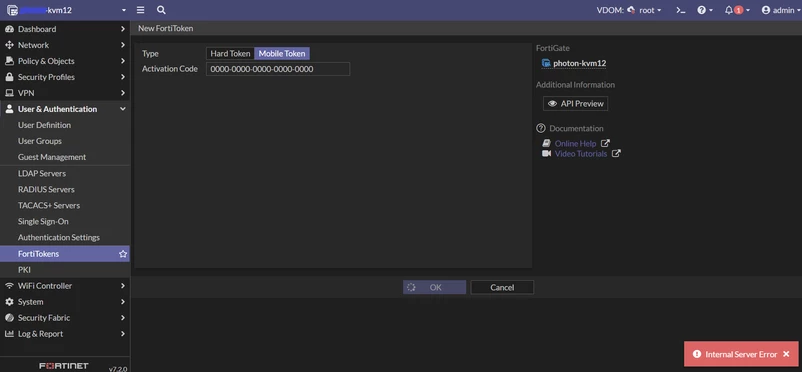Screen dimensions: 802x372
Task: Click the v7.2.0 version text
Action: coord(118,368)
